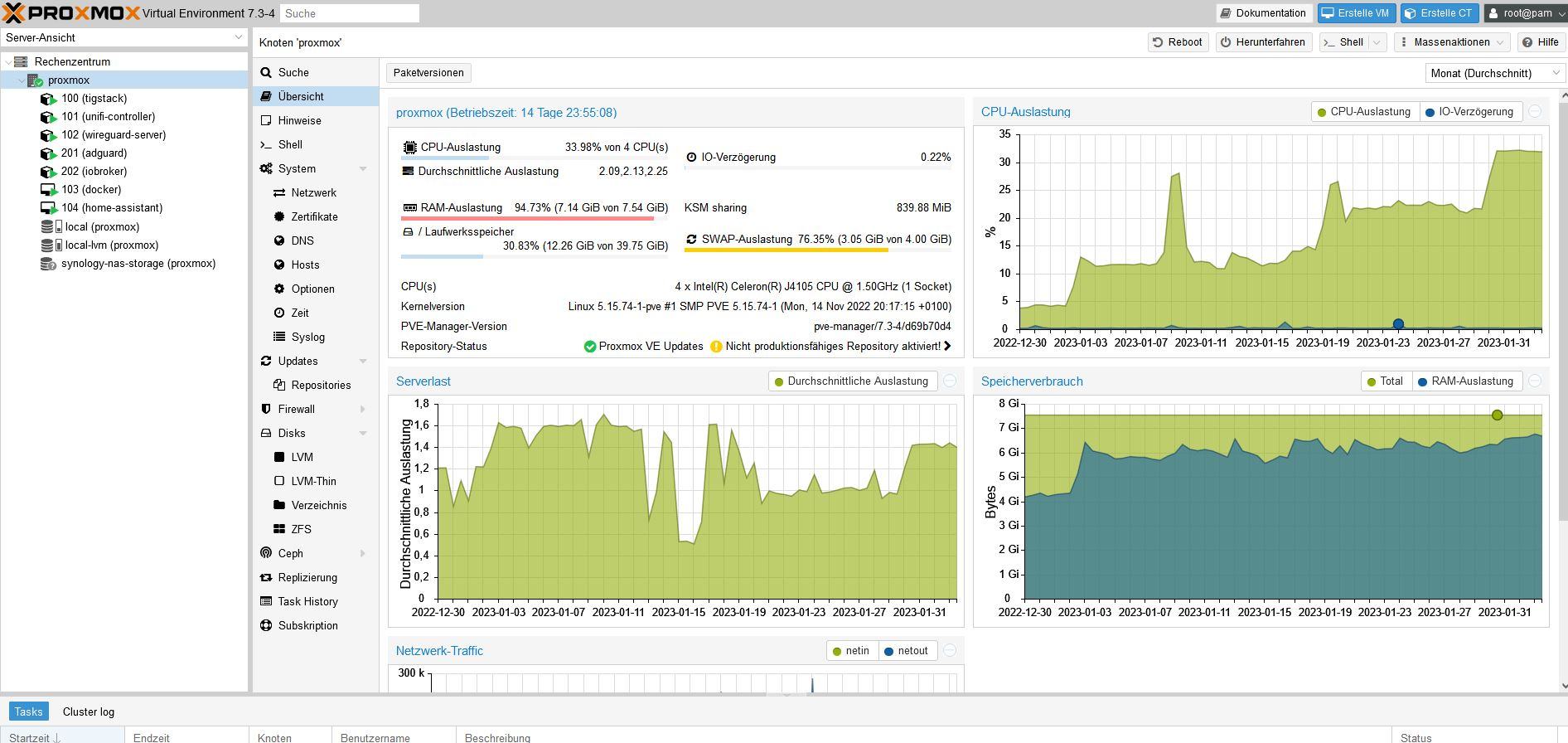This screenshot has height=743, width=1568.
Task: Open VM 100 (tigstack) in tree
Action: [x=94, y=99]
